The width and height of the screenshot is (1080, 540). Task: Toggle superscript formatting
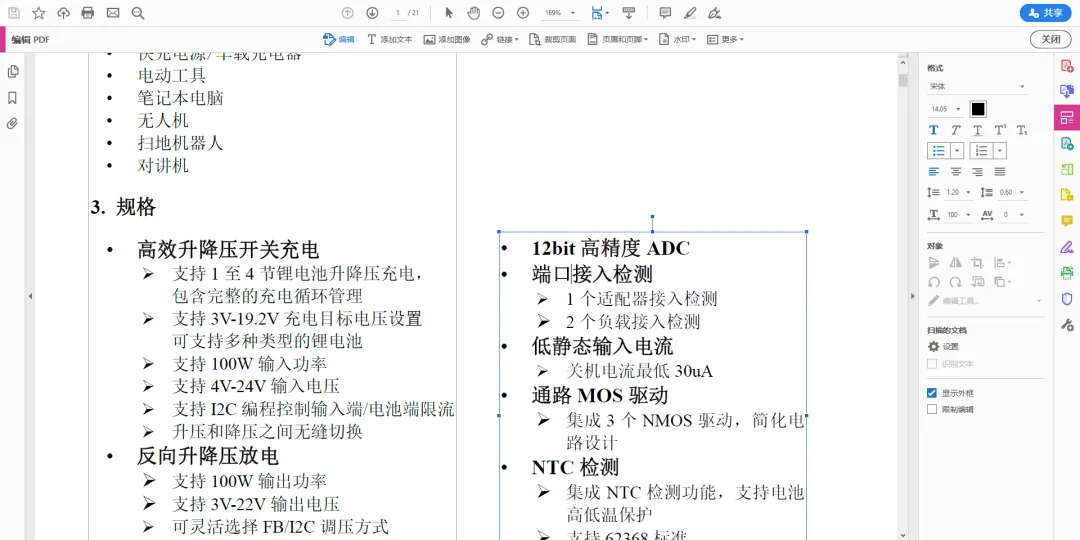pyautogui.click(x=1000, y=130)
